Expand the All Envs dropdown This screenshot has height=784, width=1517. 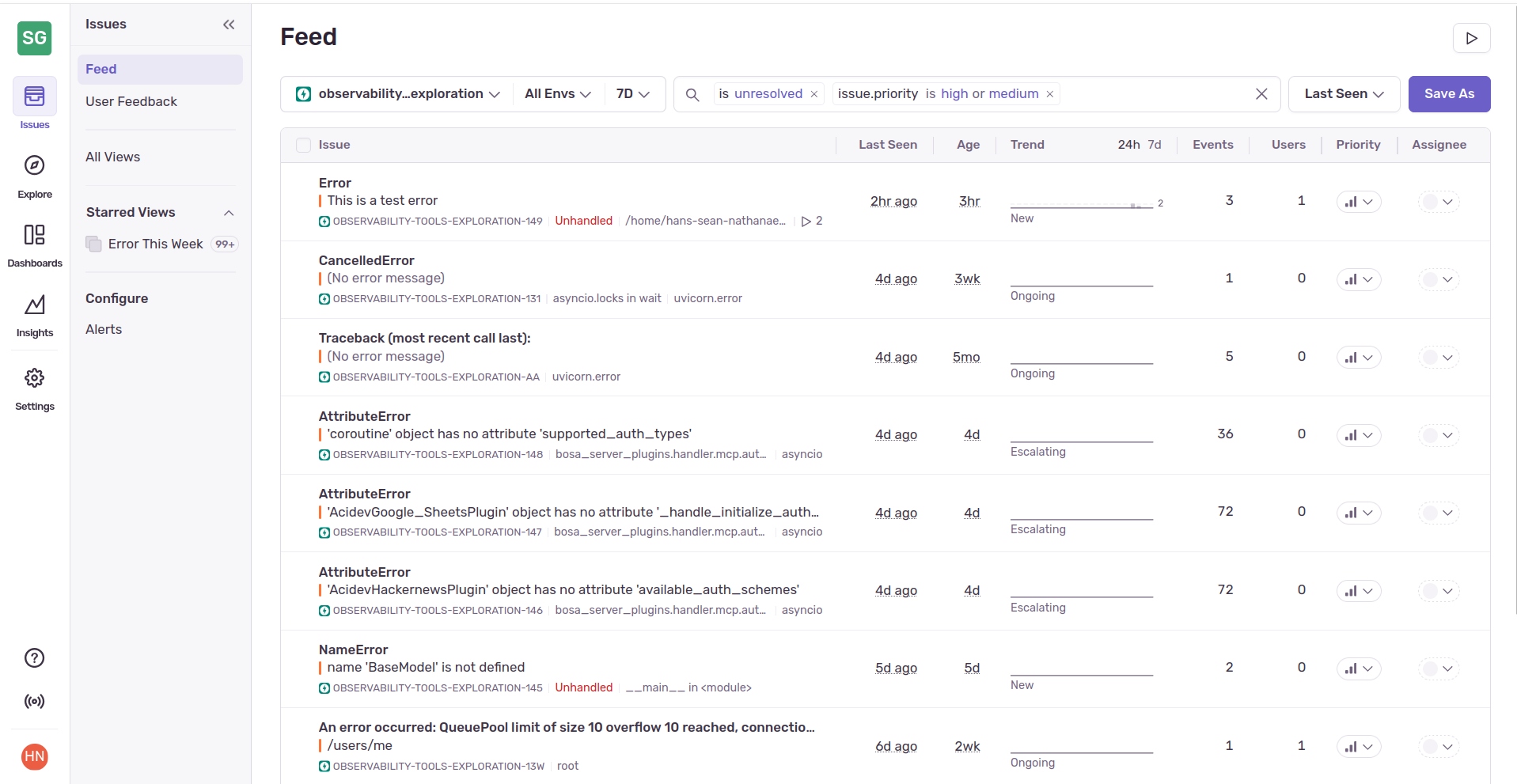(557, 94)
